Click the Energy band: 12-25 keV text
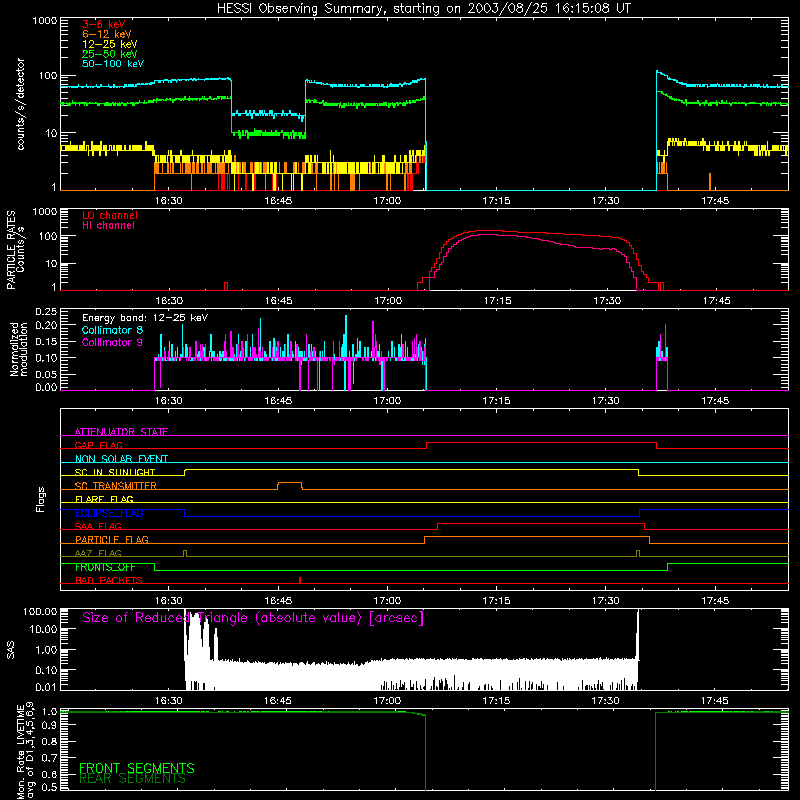 145,318
